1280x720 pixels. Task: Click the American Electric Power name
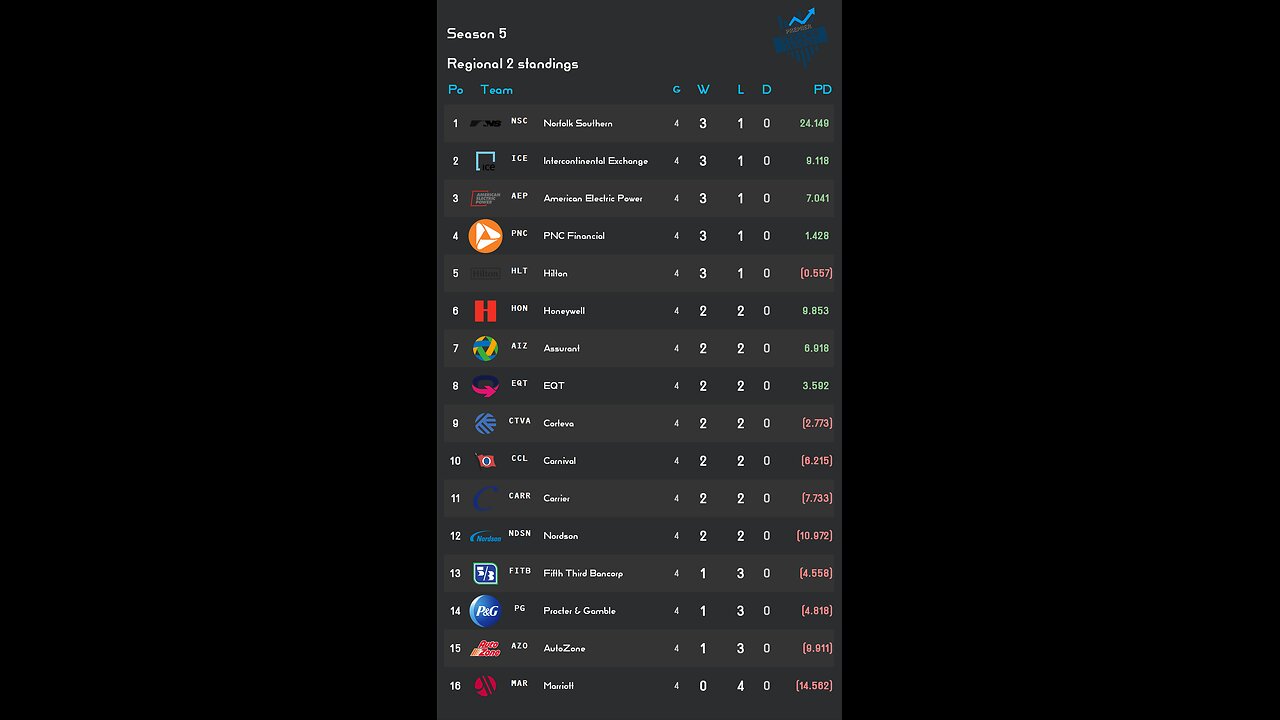(x=593, y=198)
